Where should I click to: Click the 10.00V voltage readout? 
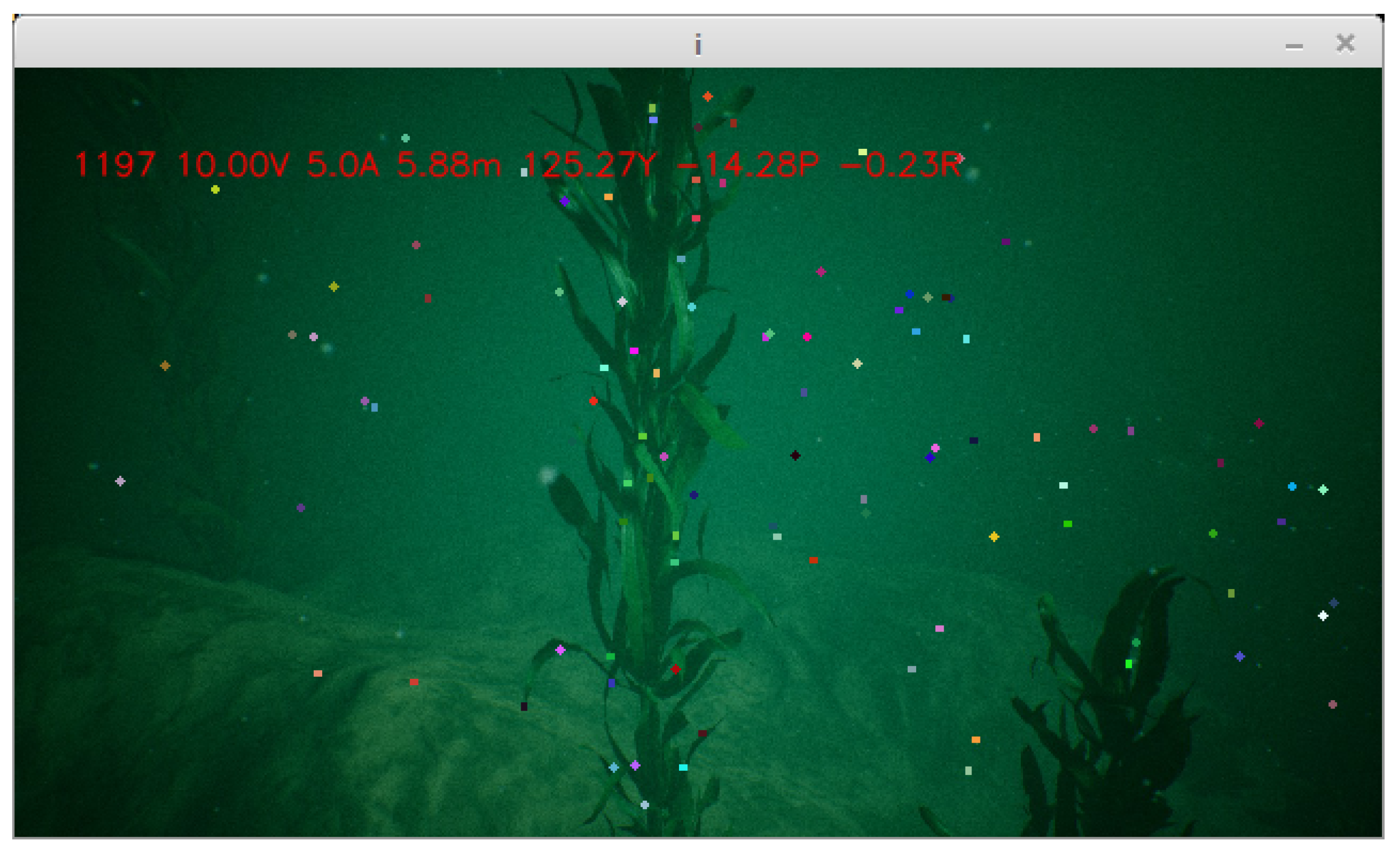coord(232,165)
